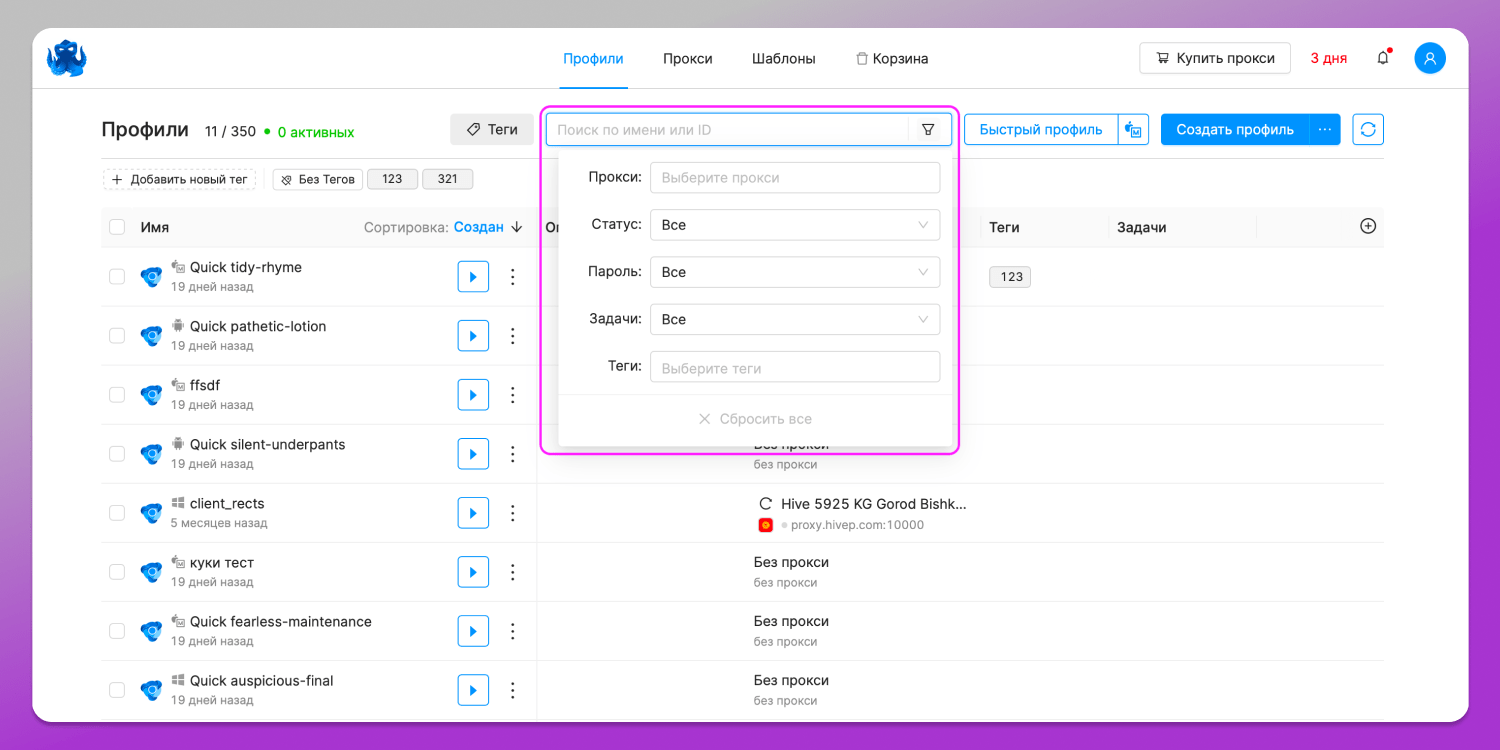Toggle the select-all checkbox in header
The width and height of the screenshot is (1500, 750).
(x=117, y=227)
